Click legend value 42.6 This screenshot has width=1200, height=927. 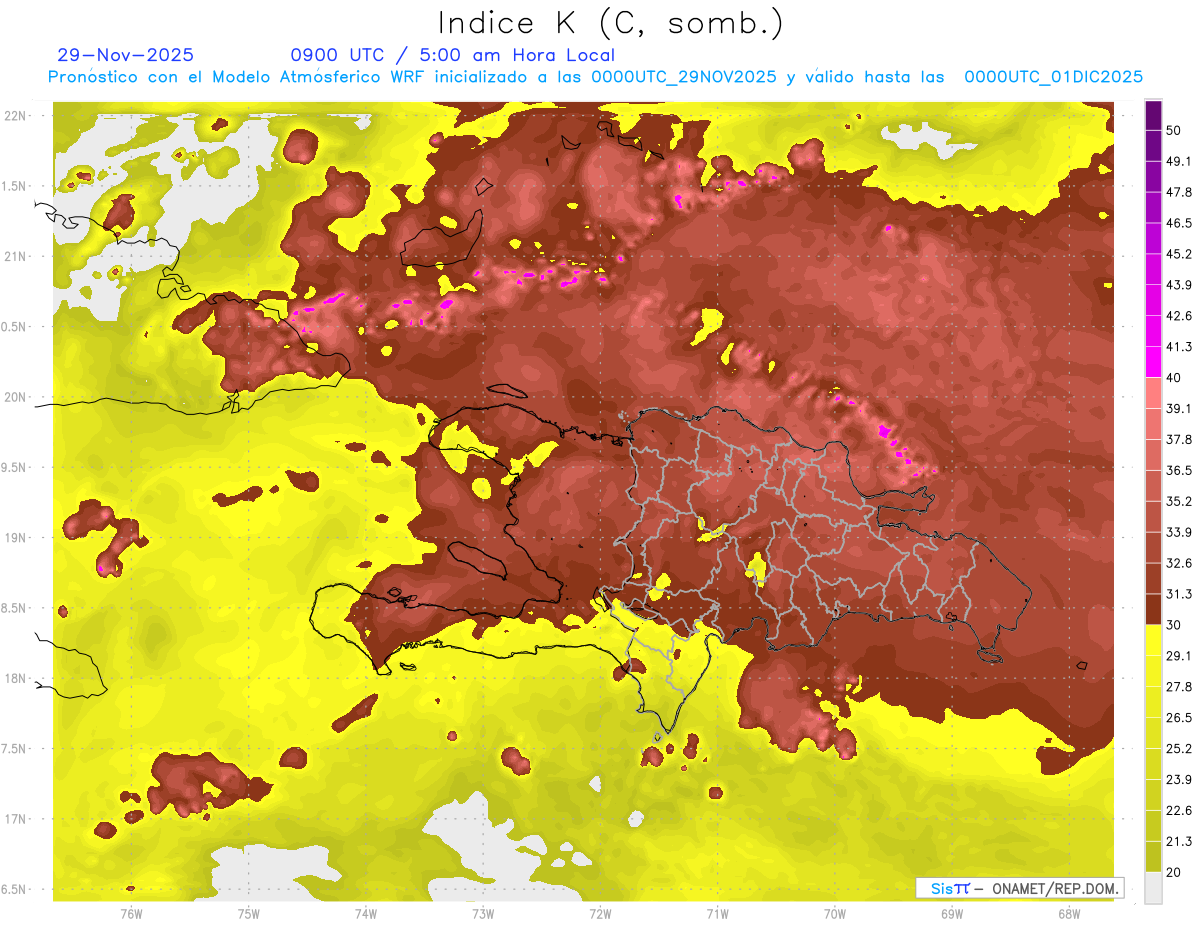pos(1179,316)
